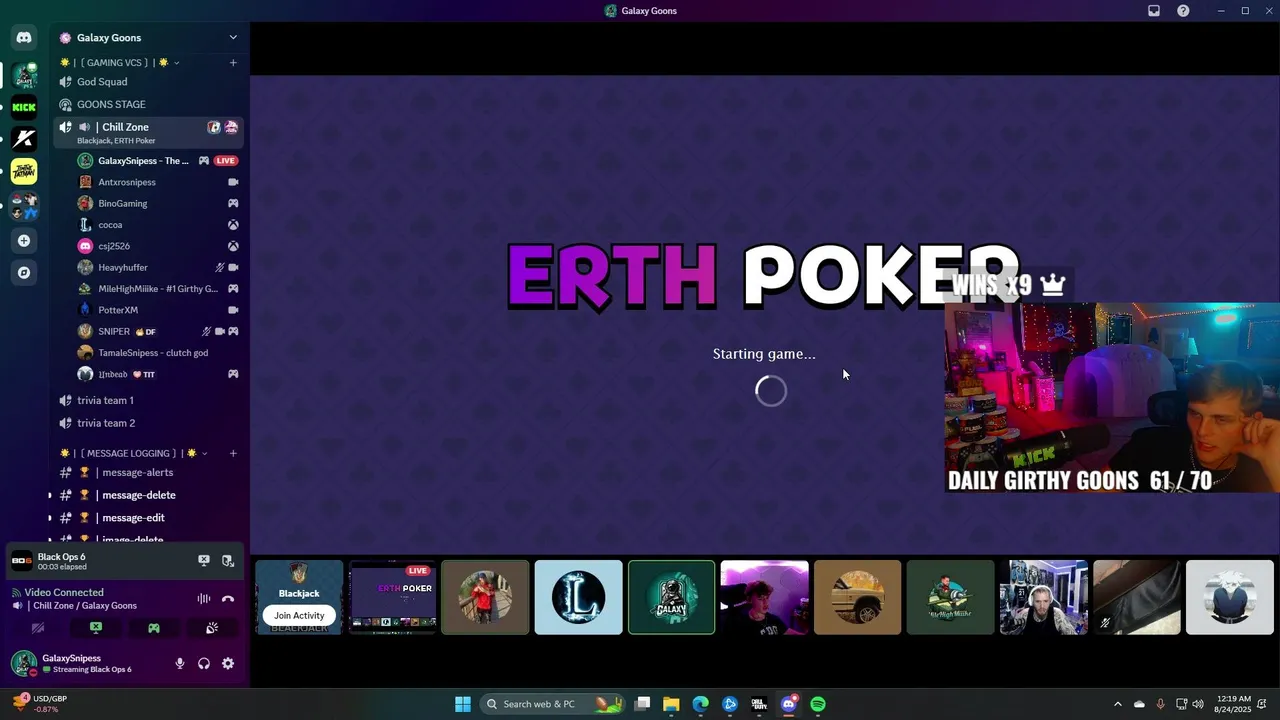Open Galaxy Goons server dropdown menu
This screenshot has width=1280, height=720.
coord(233,38)
